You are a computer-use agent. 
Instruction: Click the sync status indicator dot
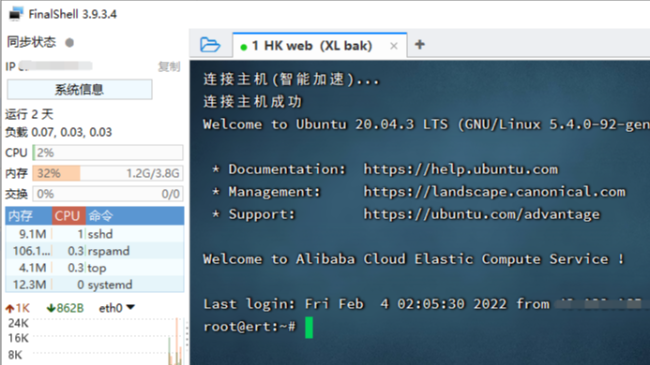coord(70,42)
